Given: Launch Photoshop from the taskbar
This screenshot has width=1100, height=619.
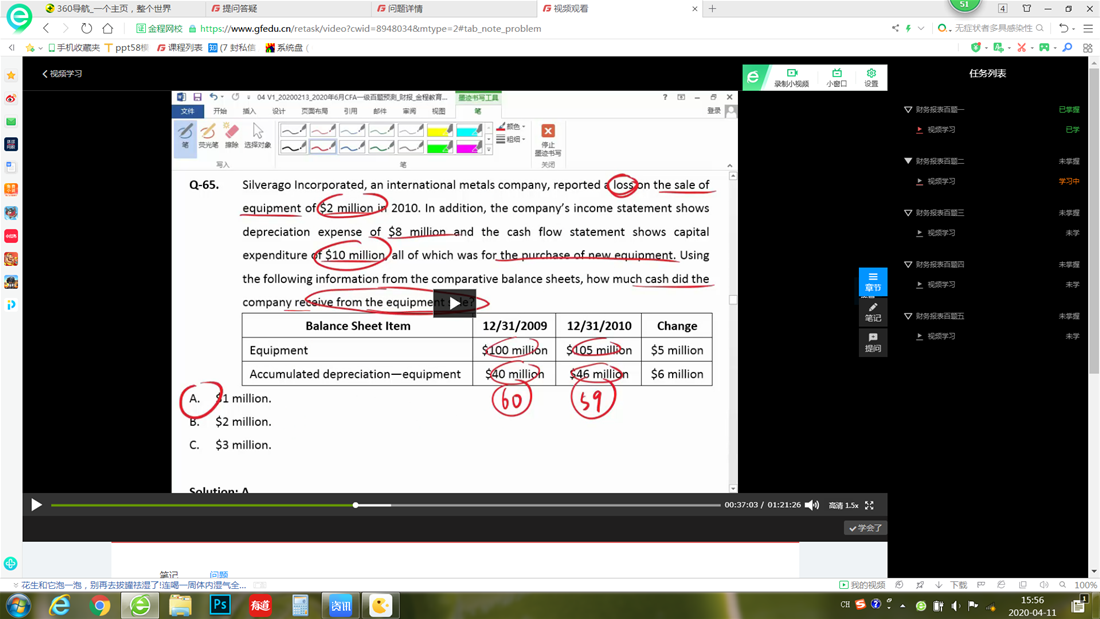Looking at the screenshot, I should (220, 605).
